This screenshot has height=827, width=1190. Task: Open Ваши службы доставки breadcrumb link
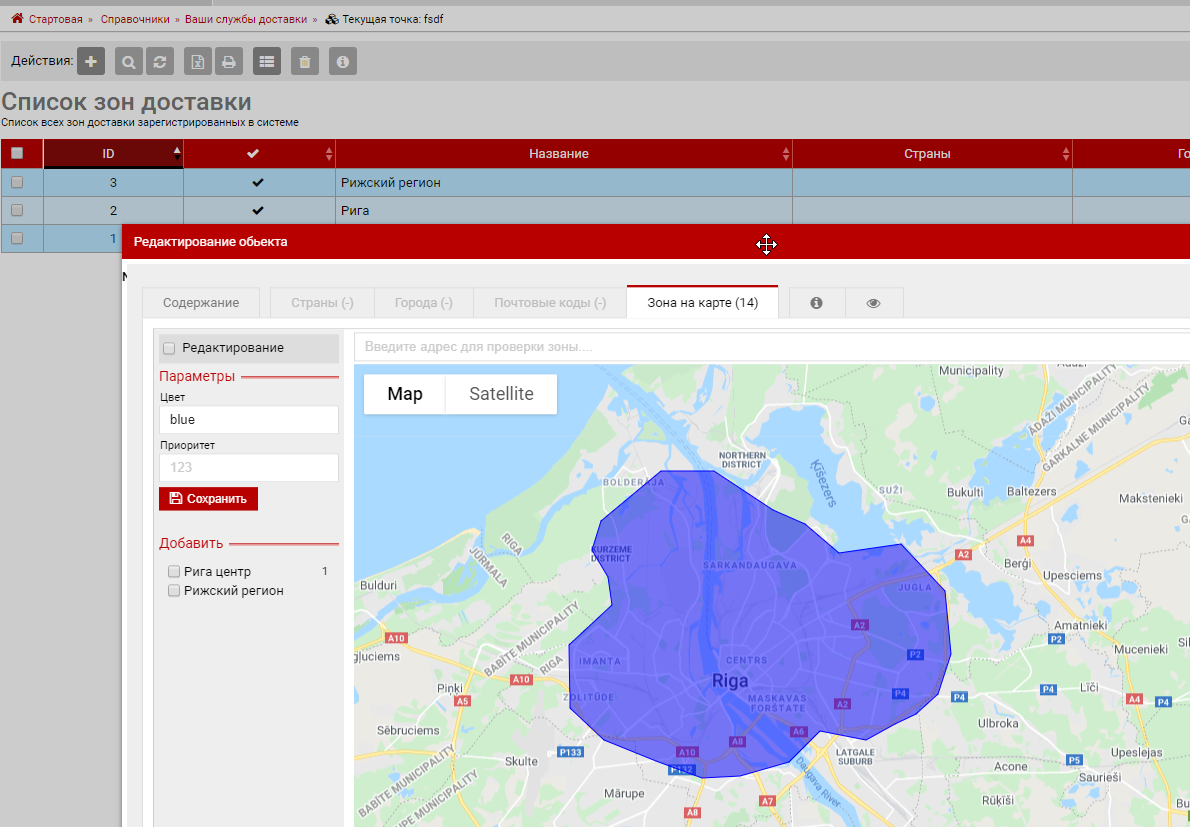click(245, 19)
